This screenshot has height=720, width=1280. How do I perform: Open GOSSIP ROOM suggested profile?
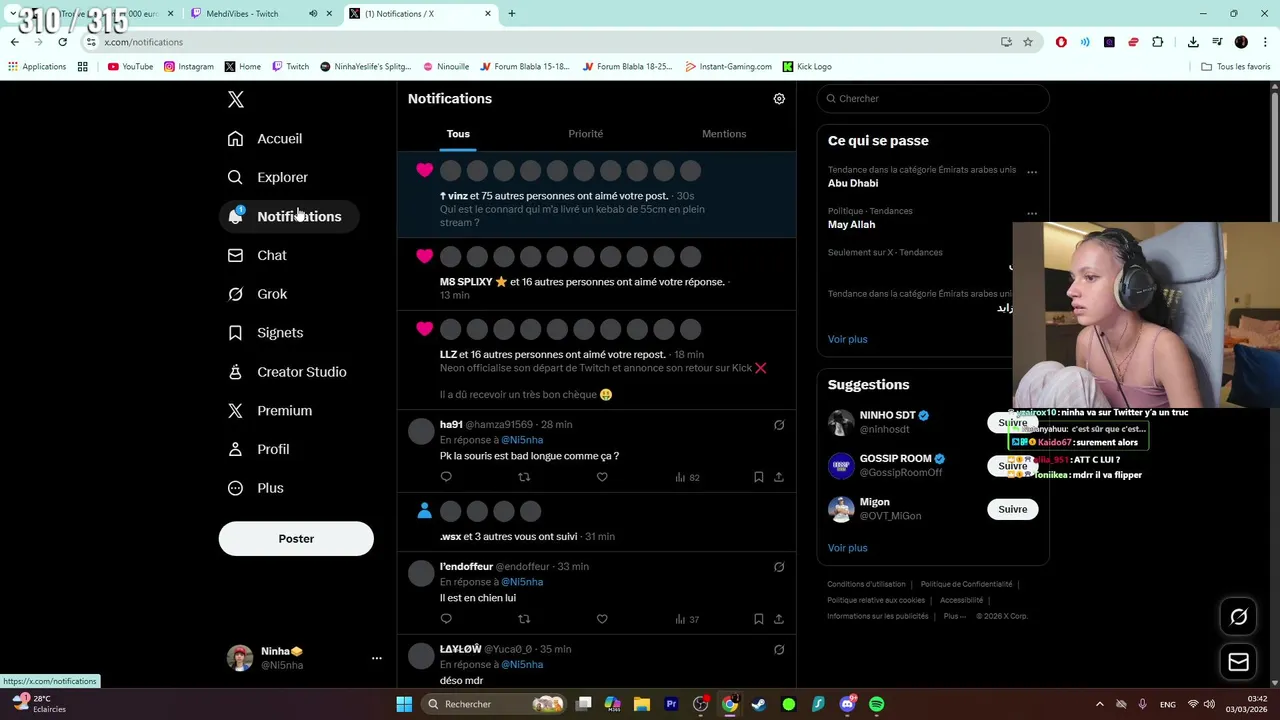tap(895, 459)
